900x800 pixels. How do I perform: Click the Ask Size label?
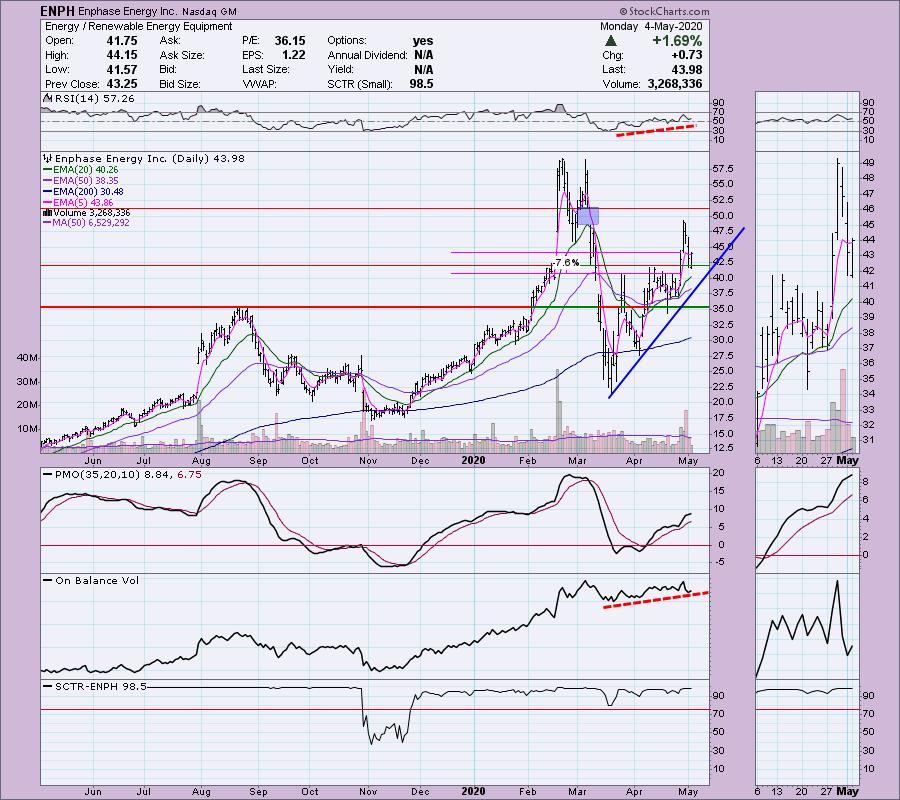(x=182, y=55)
